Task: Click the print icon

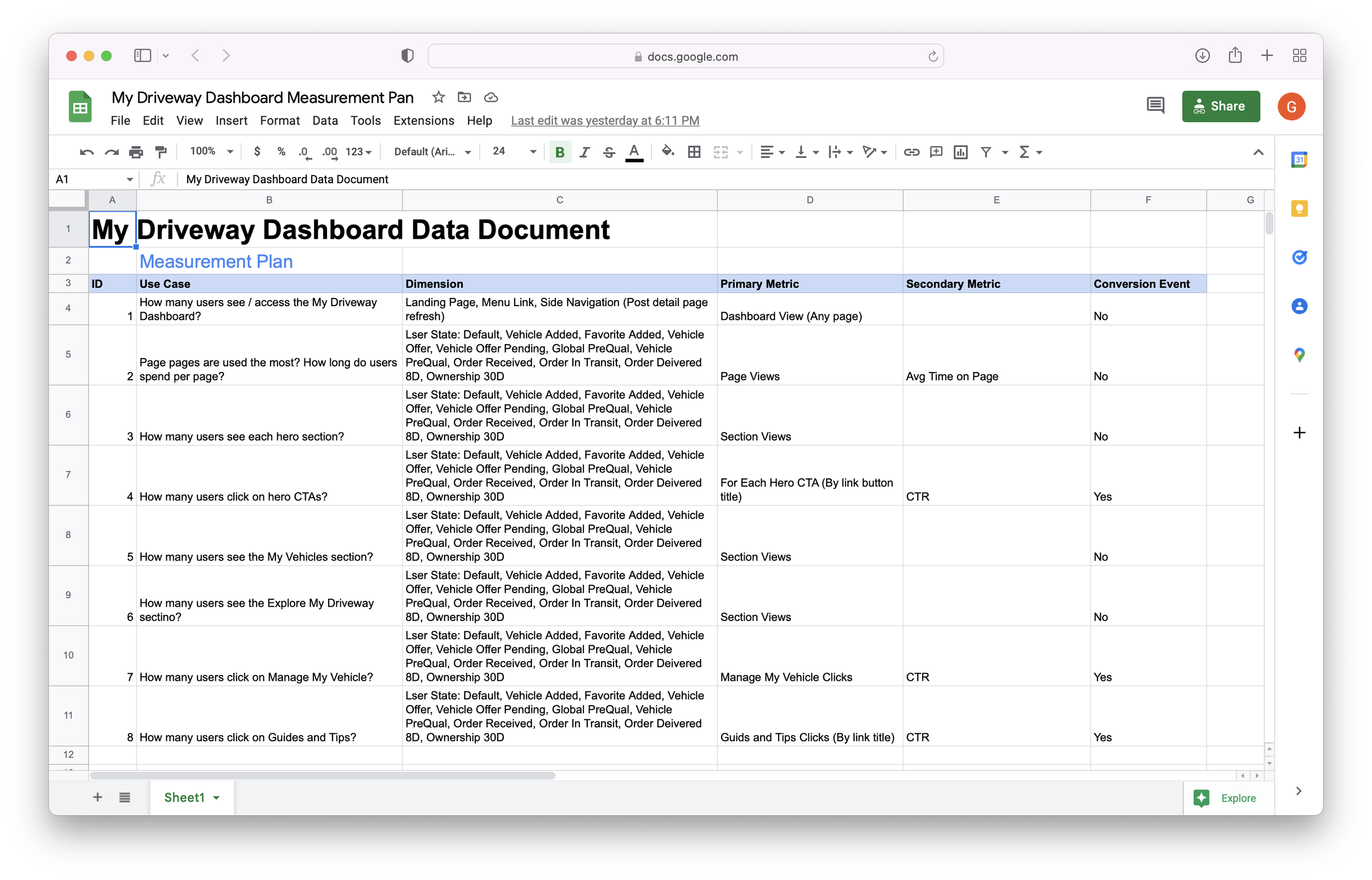Action: (x=136, y=152)
